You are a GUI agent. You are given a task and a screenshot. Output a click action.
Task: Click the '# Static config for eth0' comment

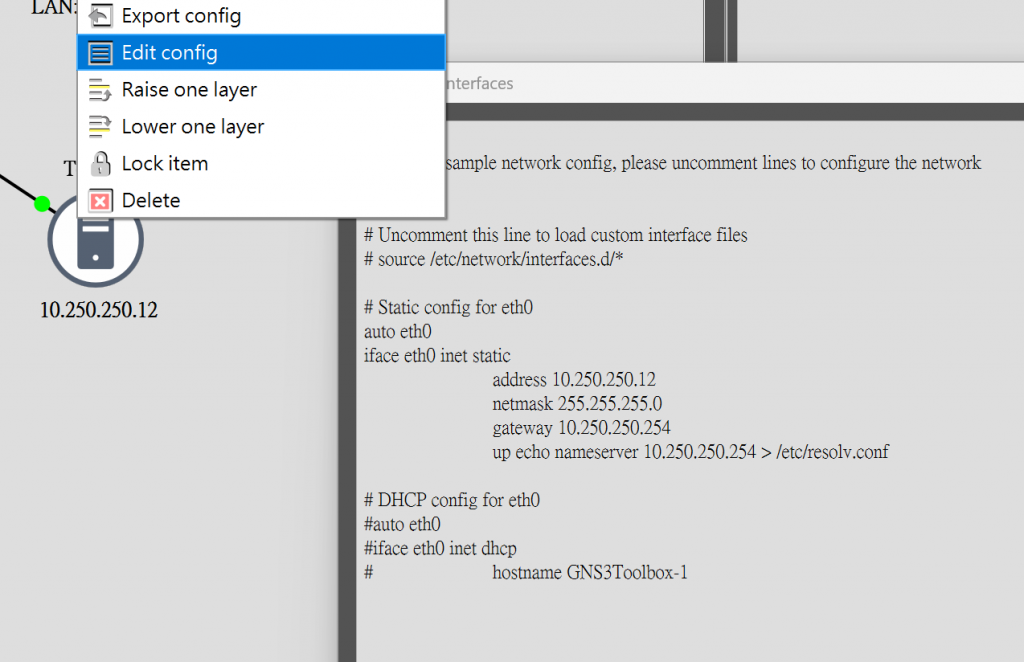point(448,307)
